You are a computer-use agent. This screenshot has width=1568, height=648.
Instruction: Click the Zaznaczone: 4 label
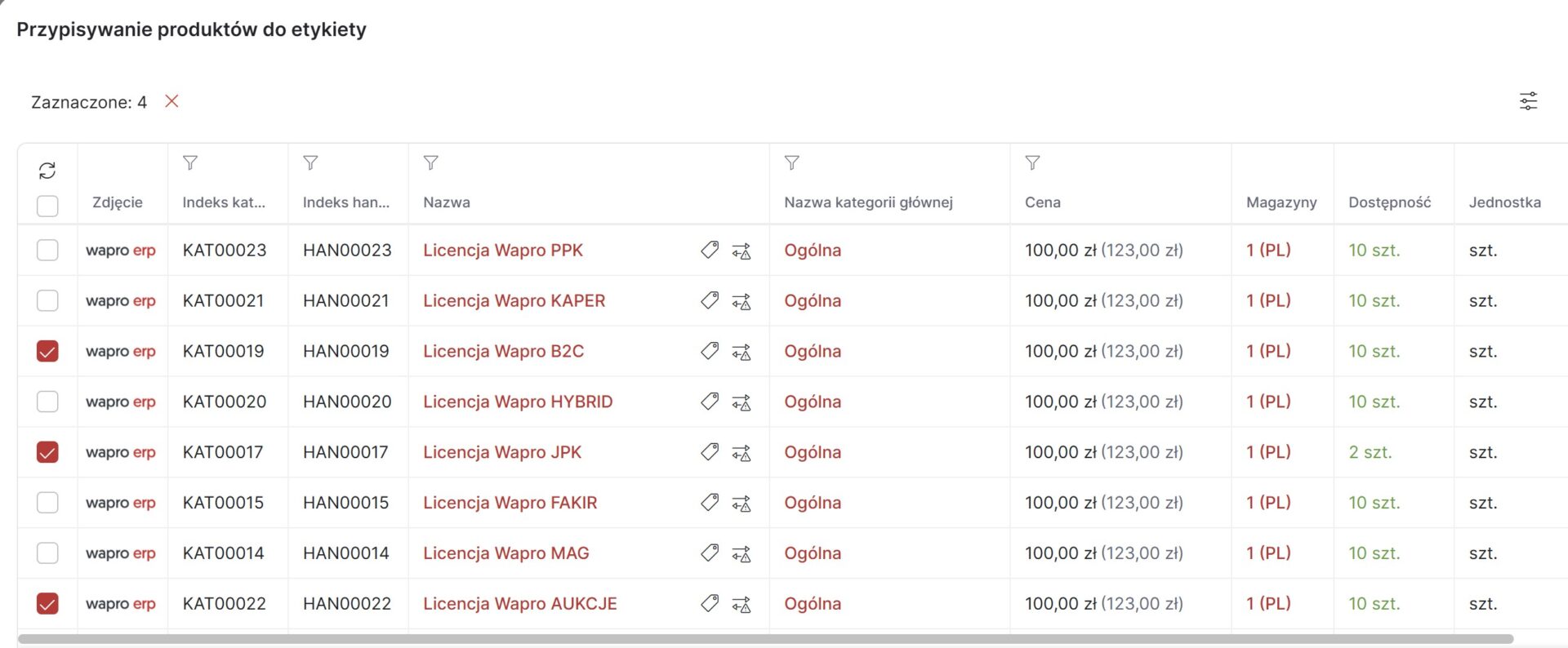pyautogui.click(x=89, y=102)
